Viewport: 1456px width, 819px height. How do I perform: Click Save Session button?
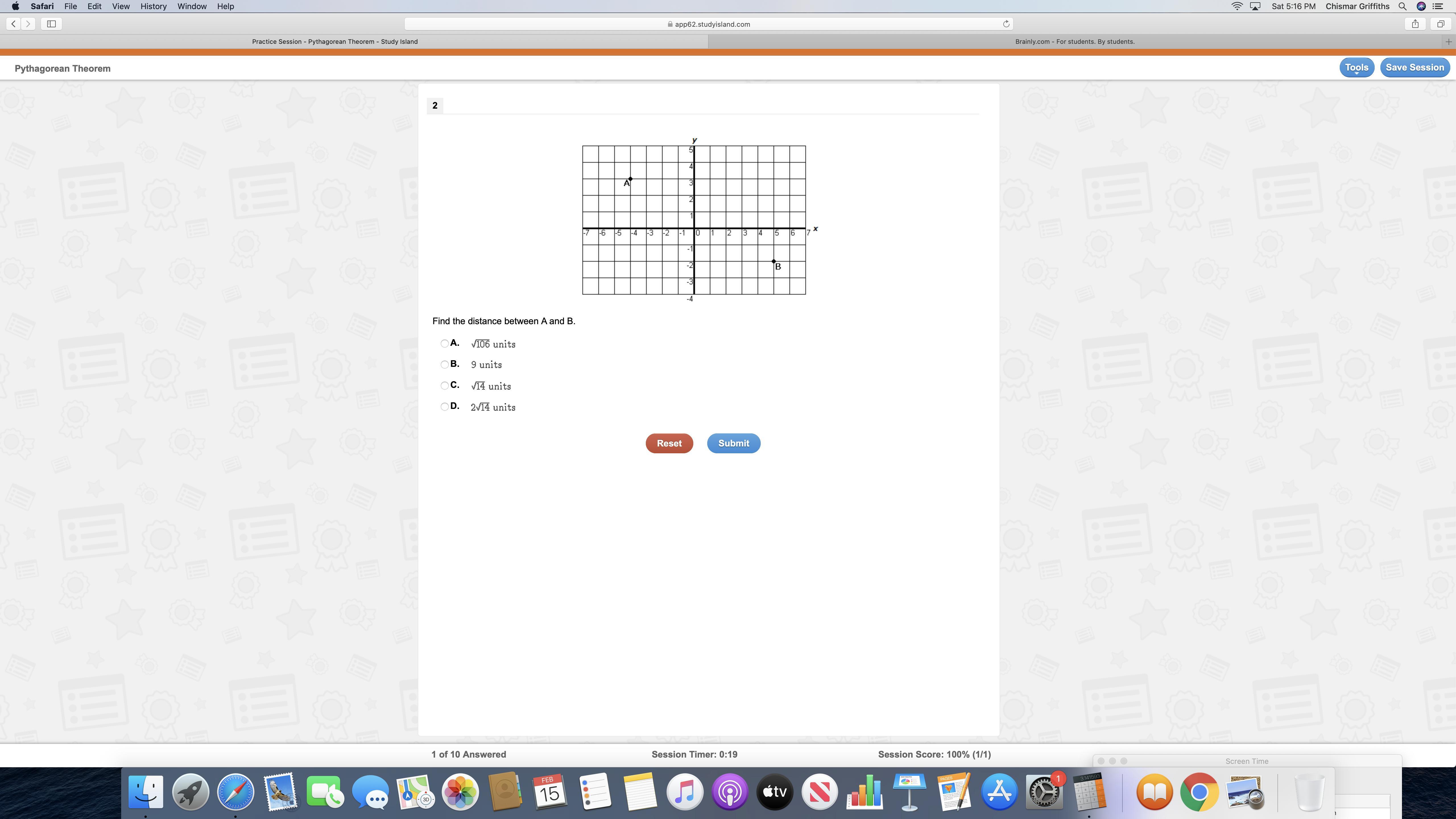click(x=1414, y=68)
